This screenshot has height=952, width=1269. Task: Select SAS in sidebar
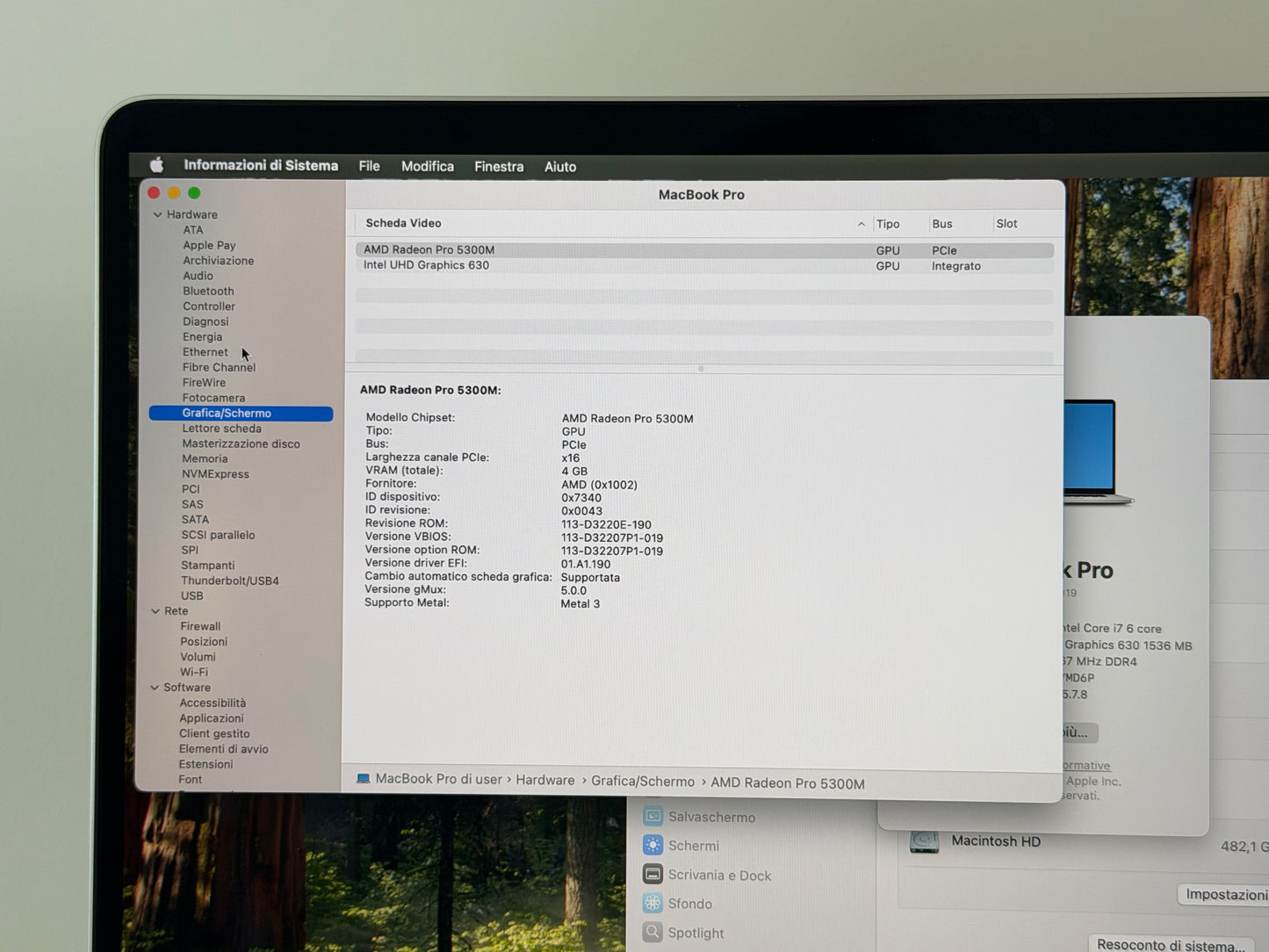192,504
